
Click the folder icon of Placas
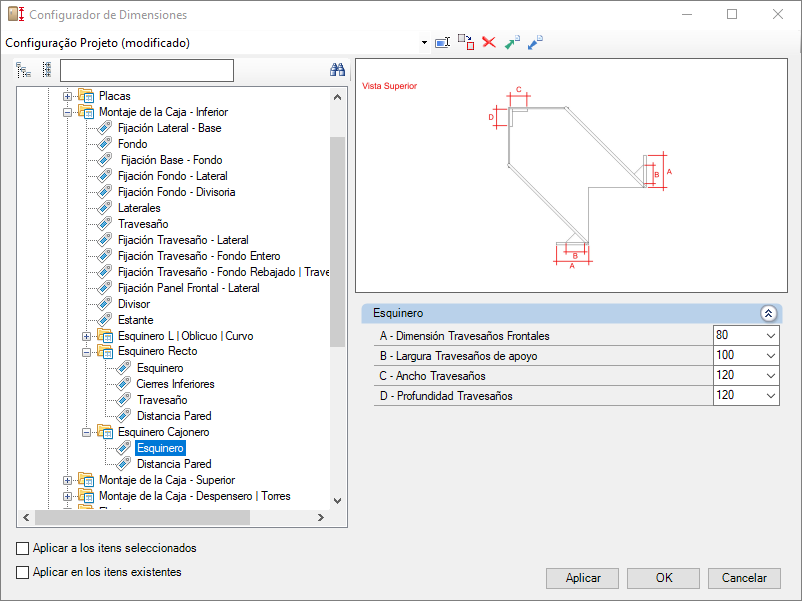click(x=86, y=96)
